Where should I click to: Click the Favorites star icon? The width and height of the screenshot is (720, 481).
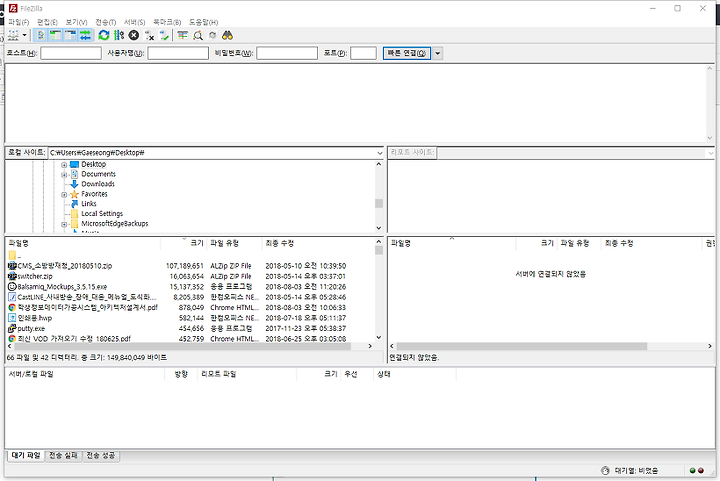tap(74, 194)
